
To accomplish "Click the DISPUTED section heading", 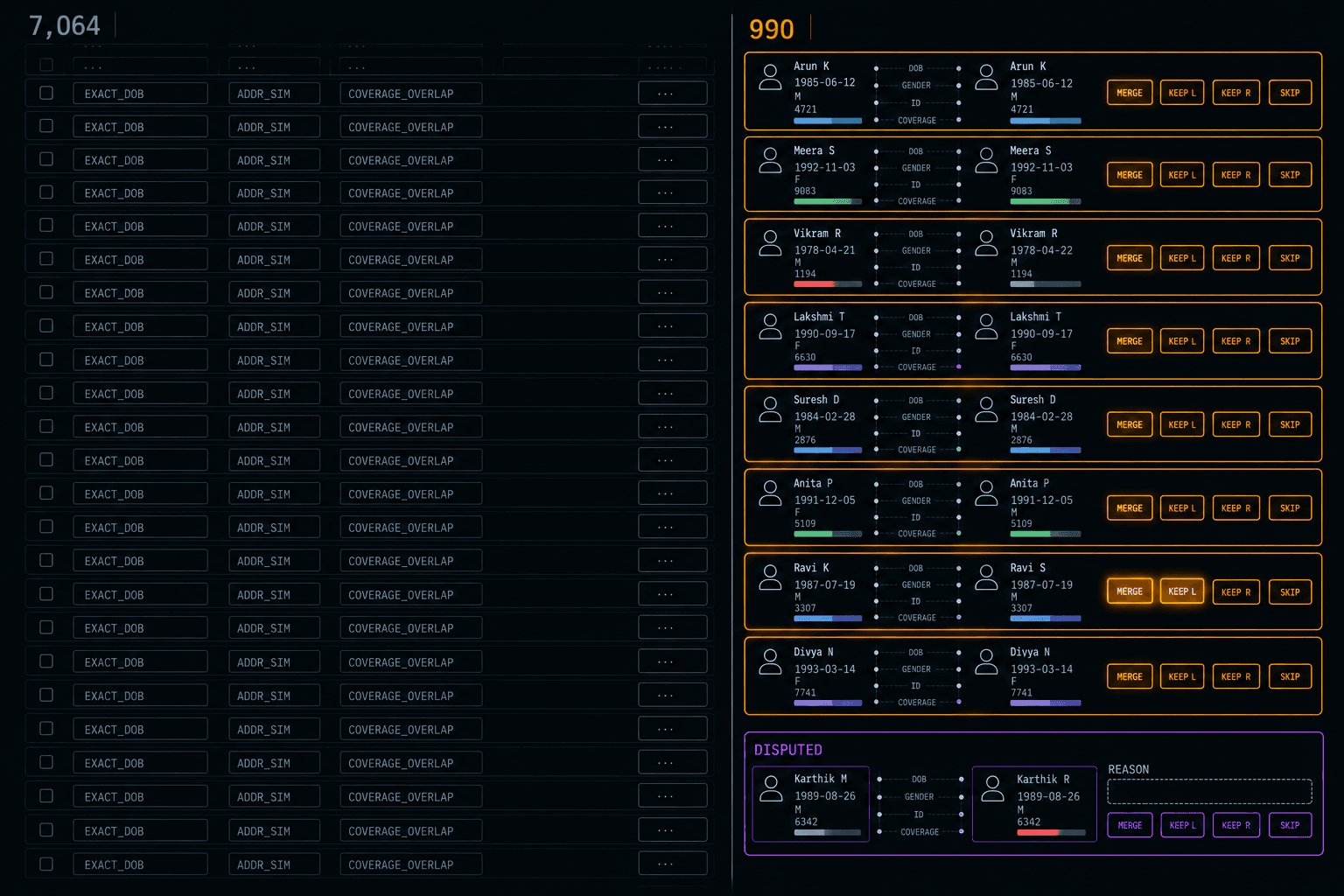I will click(x=788, y=750).
